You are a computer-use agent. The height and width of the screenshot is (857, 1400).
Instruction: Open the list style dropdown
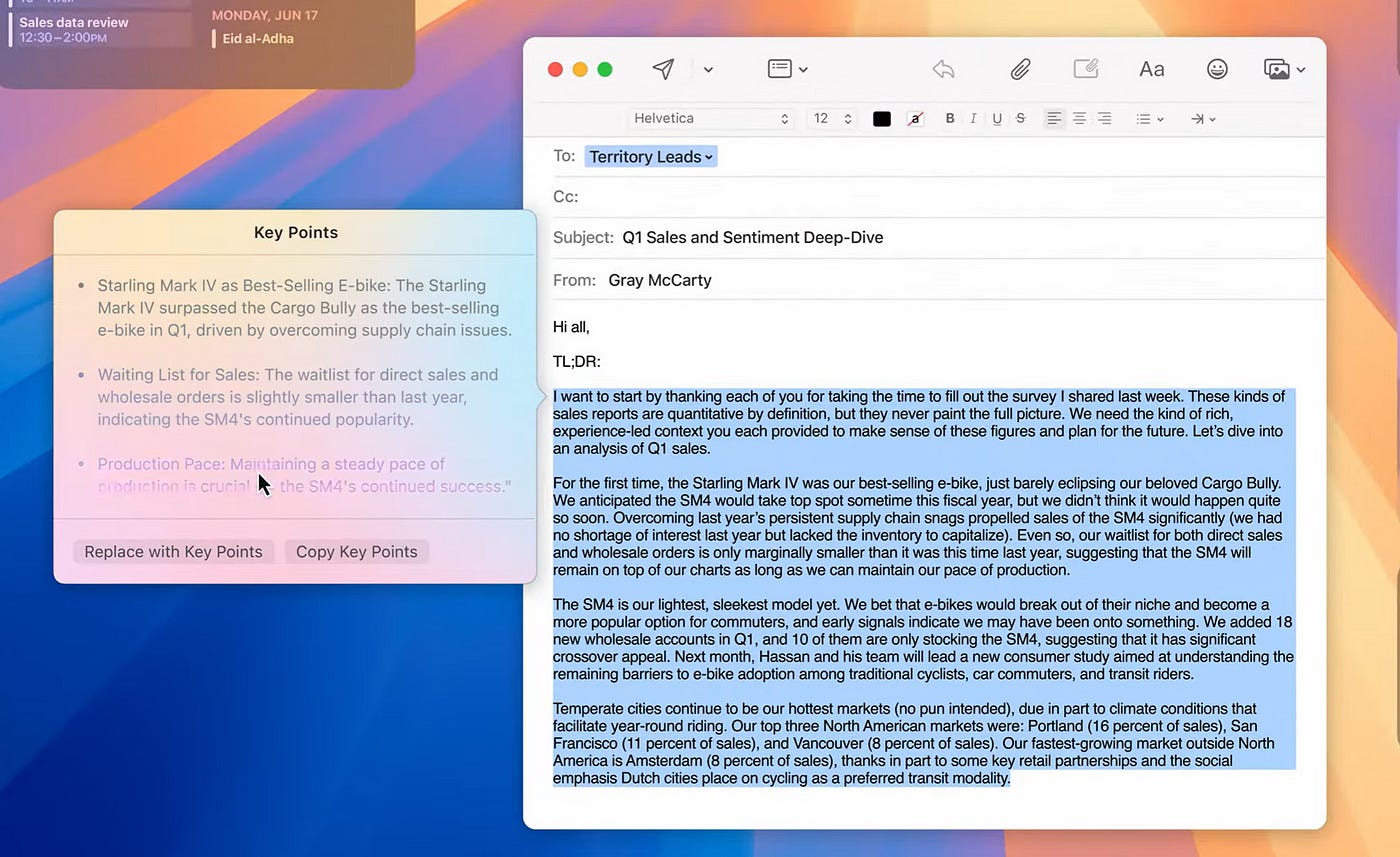(x=1150, y=118)
